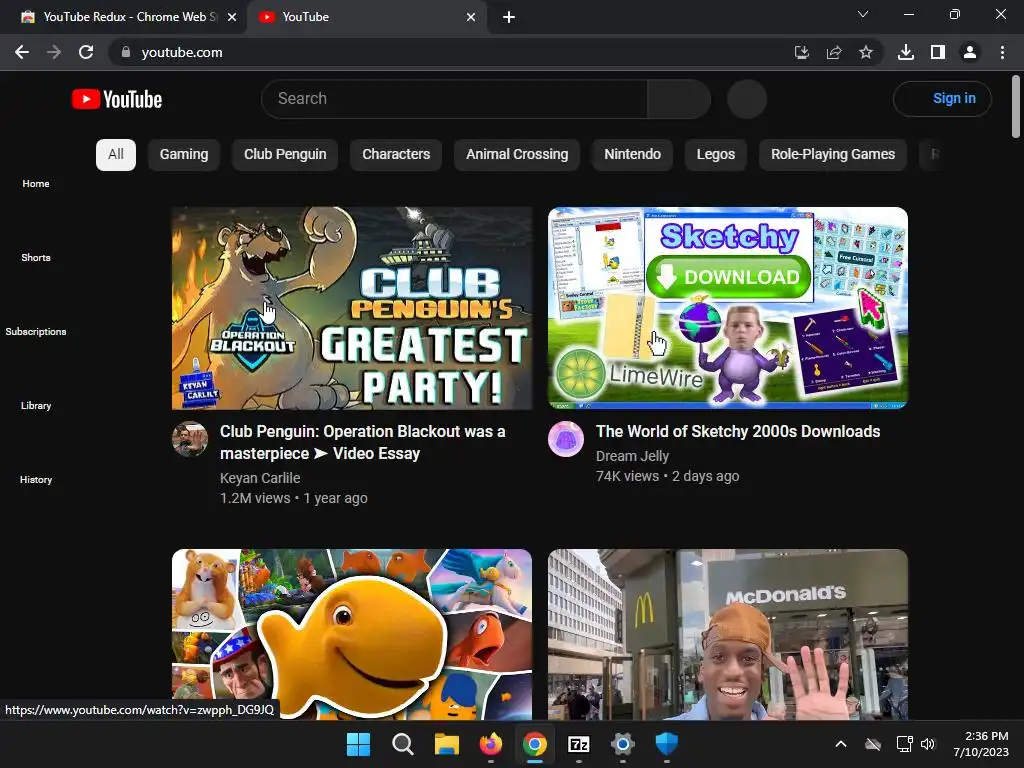Click the Chrome taskbar icon
1024x768 pixels.
[x=534, y=744]
